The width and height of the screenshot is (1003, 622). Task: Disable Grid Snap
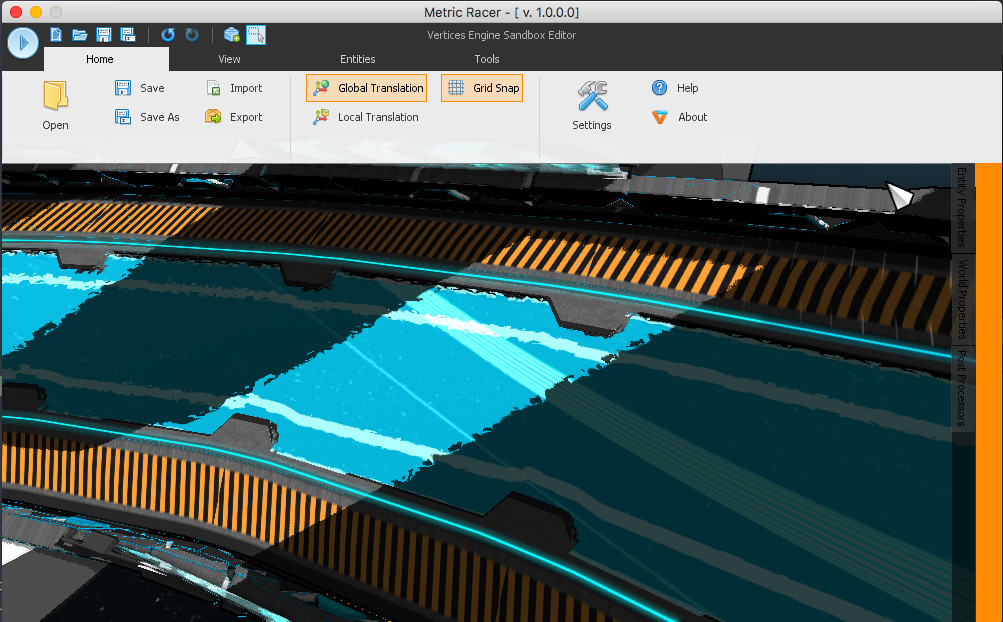pyautogui.click(x=482, y=87)
